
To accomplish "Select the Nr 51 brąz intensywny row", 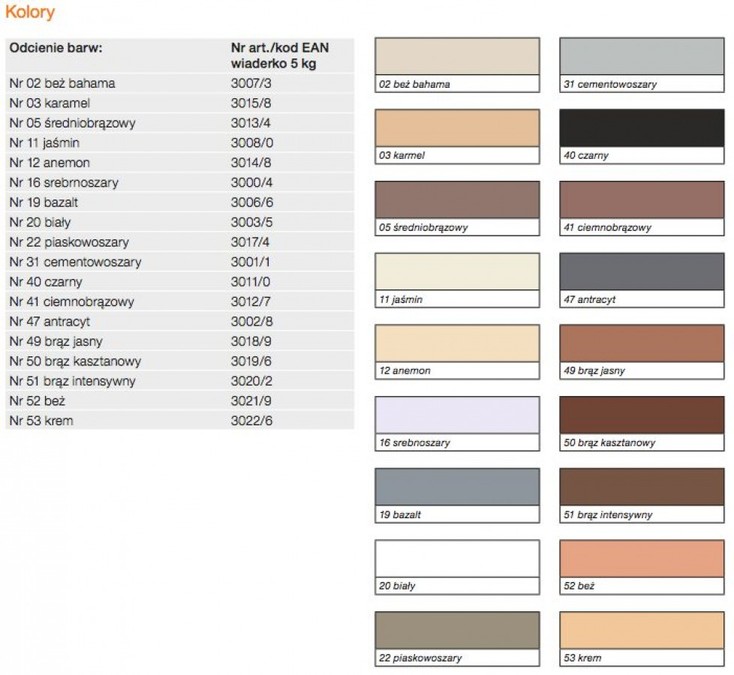I will pyautogui.click(x=180, y=381).
